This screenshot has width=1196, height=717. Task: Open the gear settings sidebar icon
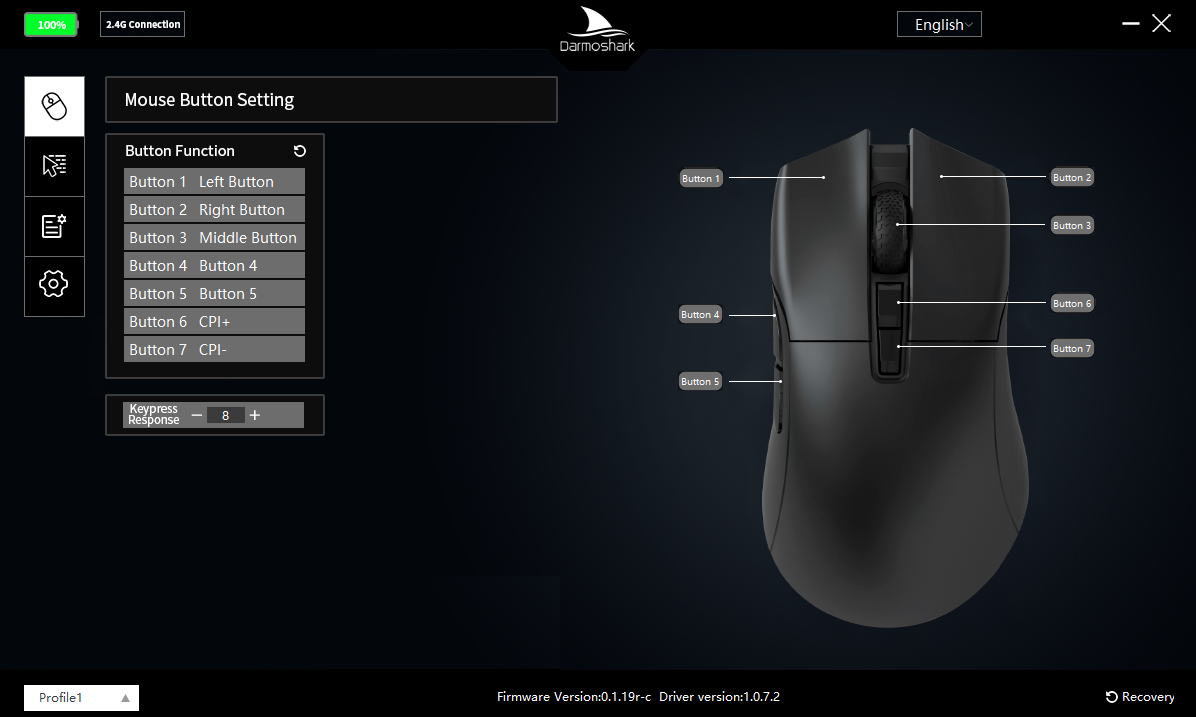click(54, 286)
